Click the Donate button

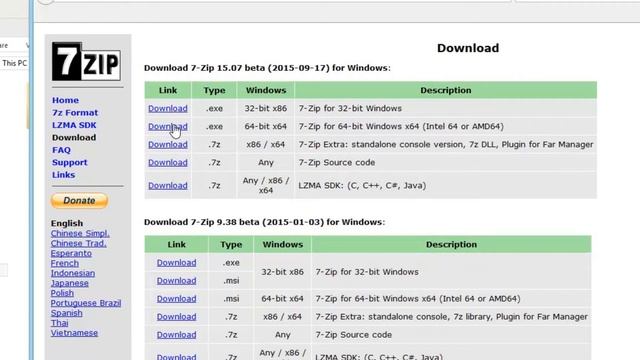point(80,200)
